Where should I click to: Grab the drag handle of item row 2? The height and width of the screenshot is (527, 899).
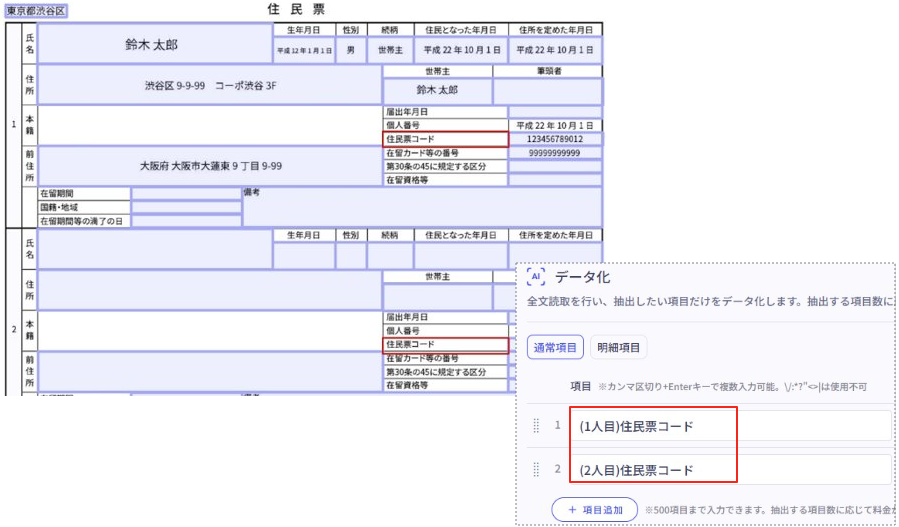click(x=536, y=469)
